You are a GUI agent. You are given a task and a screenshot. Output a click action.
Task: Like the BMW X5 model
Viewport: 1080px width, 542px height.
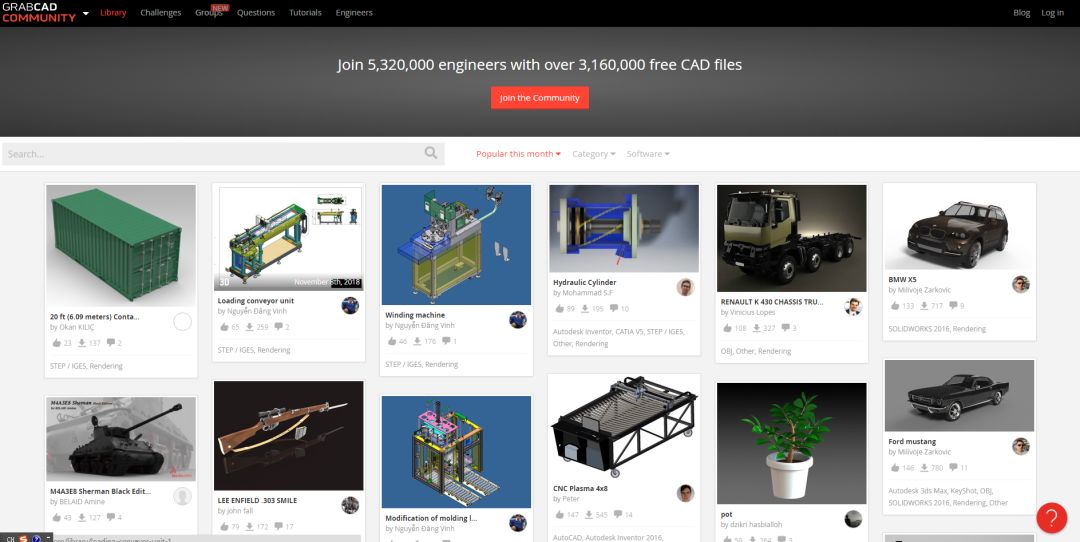(x=894, y=306)
